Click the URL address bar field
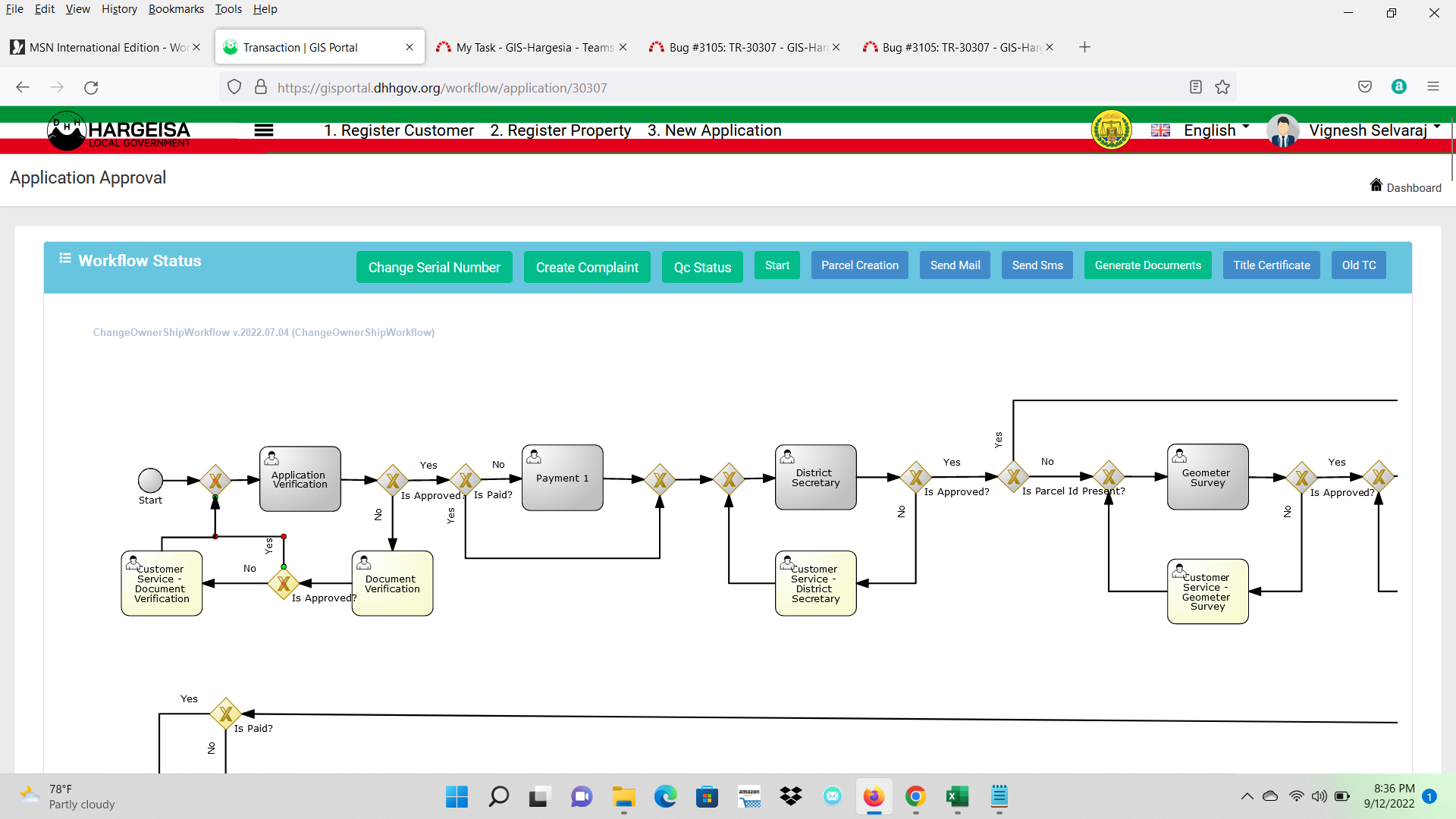The height and width of the screenshot is (819, 1456). pos(728,87)
